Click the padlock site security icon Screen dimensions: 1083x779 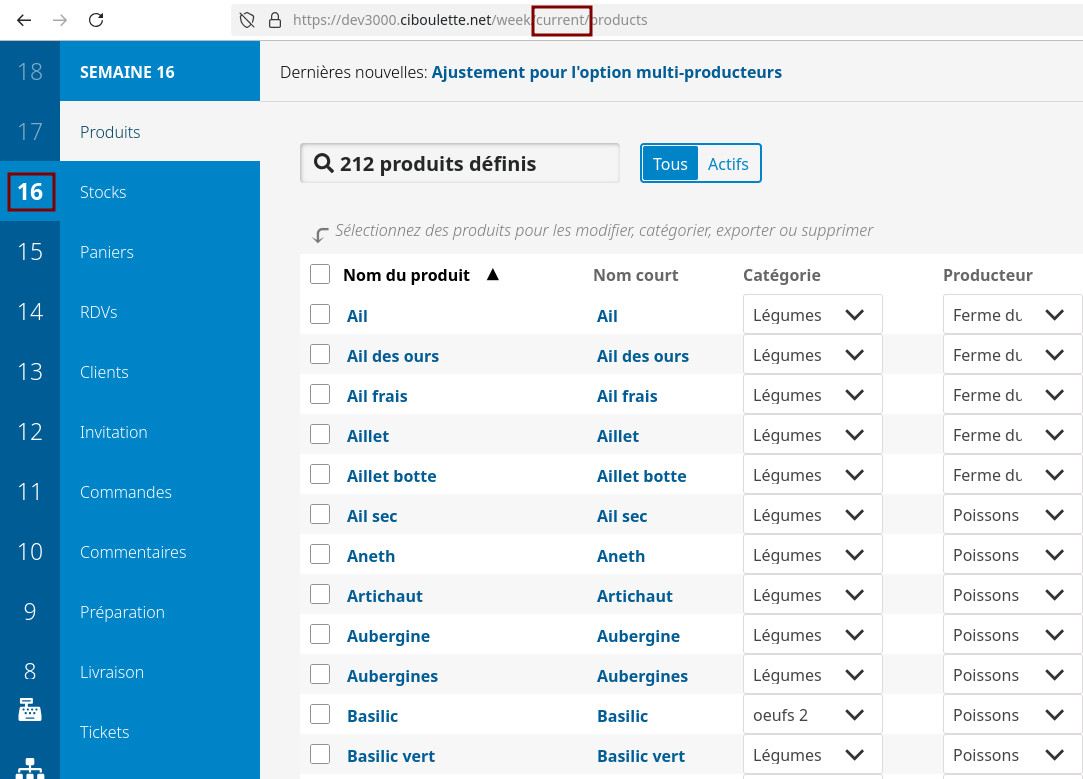pos(275,20)
